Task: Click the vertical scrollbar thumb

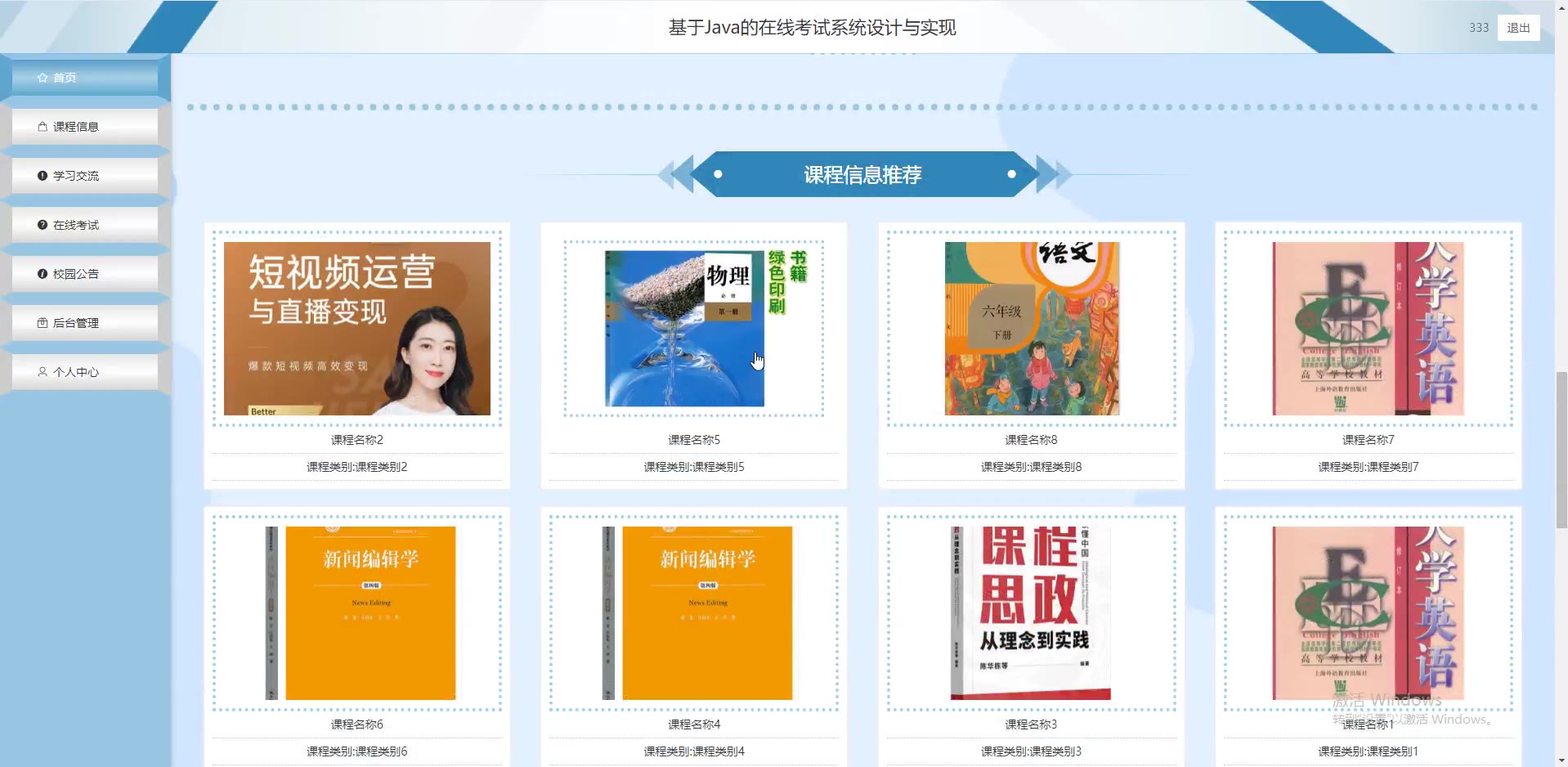Action: pos(1561,450)
